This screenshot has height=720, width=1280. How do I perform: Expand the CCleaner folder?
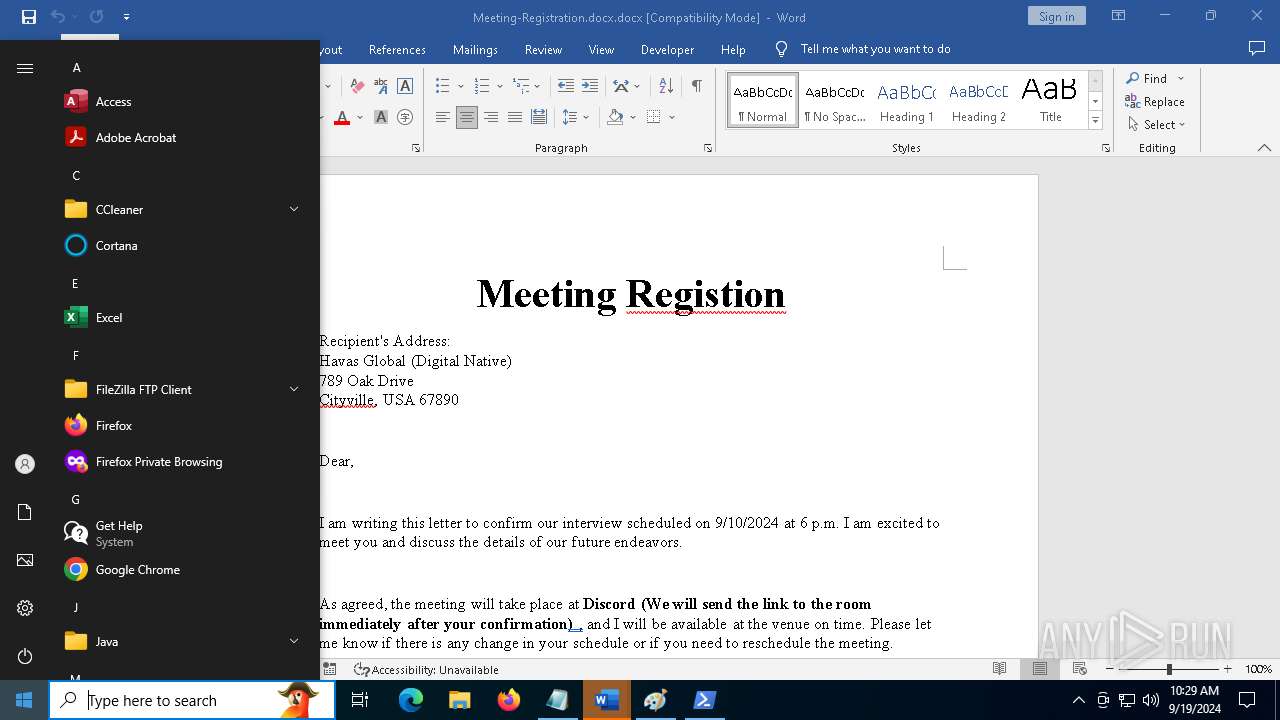294,209
